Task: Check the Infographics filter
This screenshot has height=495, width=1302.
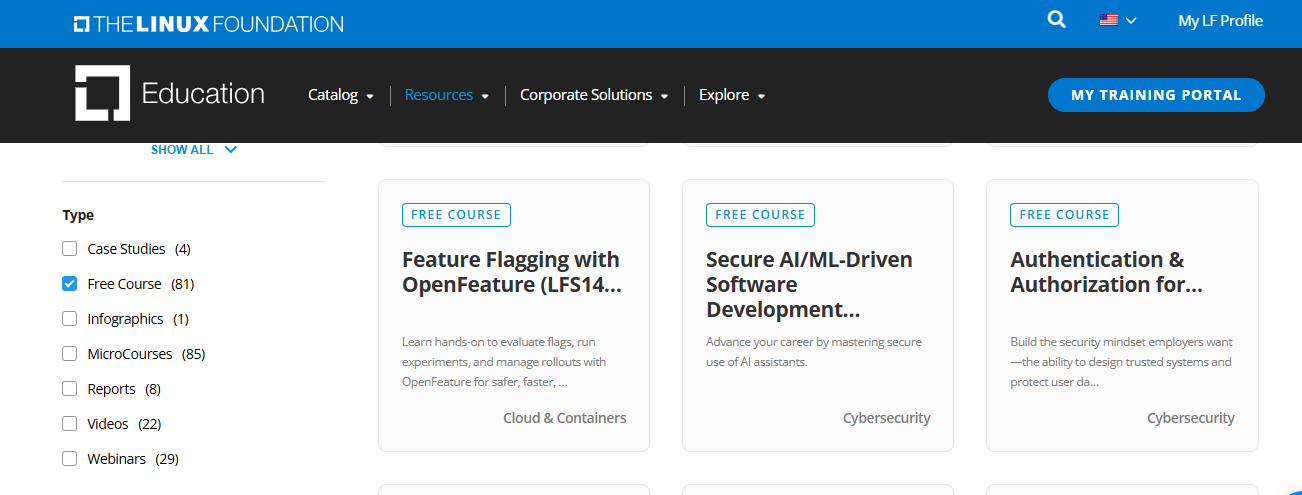Action: 69,319
